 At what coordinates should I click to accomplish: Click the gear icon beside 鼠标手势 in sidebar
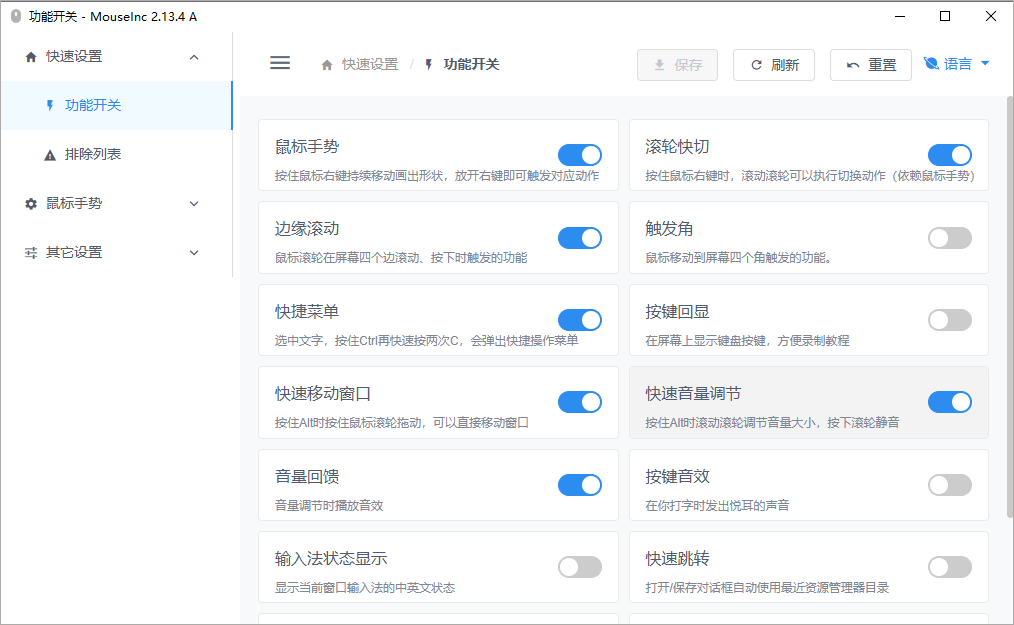tap(31, 204)
